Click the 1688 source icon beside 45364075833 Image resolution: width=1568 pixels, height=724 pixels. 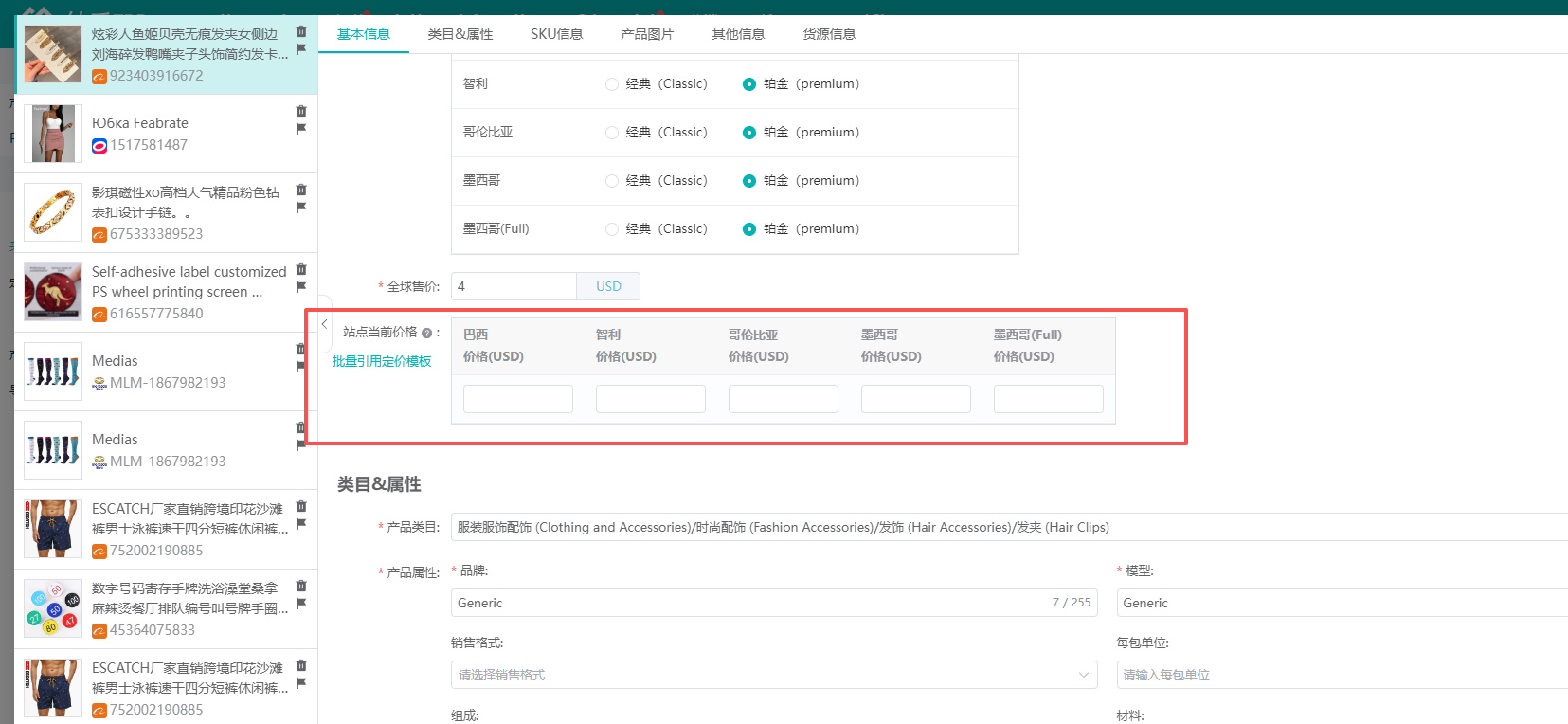point(99,630)
